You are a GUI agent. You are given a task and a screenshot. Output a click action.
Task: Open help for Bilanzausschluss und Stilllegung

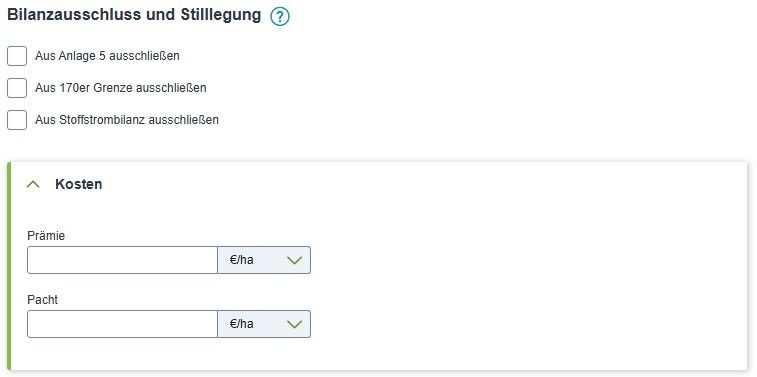point(280,17)
